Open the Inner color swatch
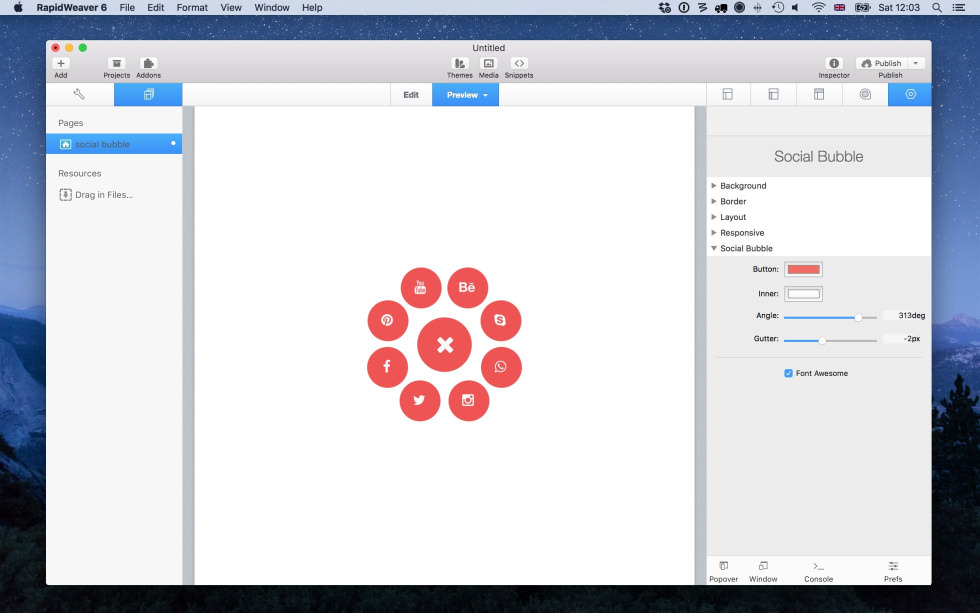The width and height of the screenshot is (980, 613). point(803,294)
